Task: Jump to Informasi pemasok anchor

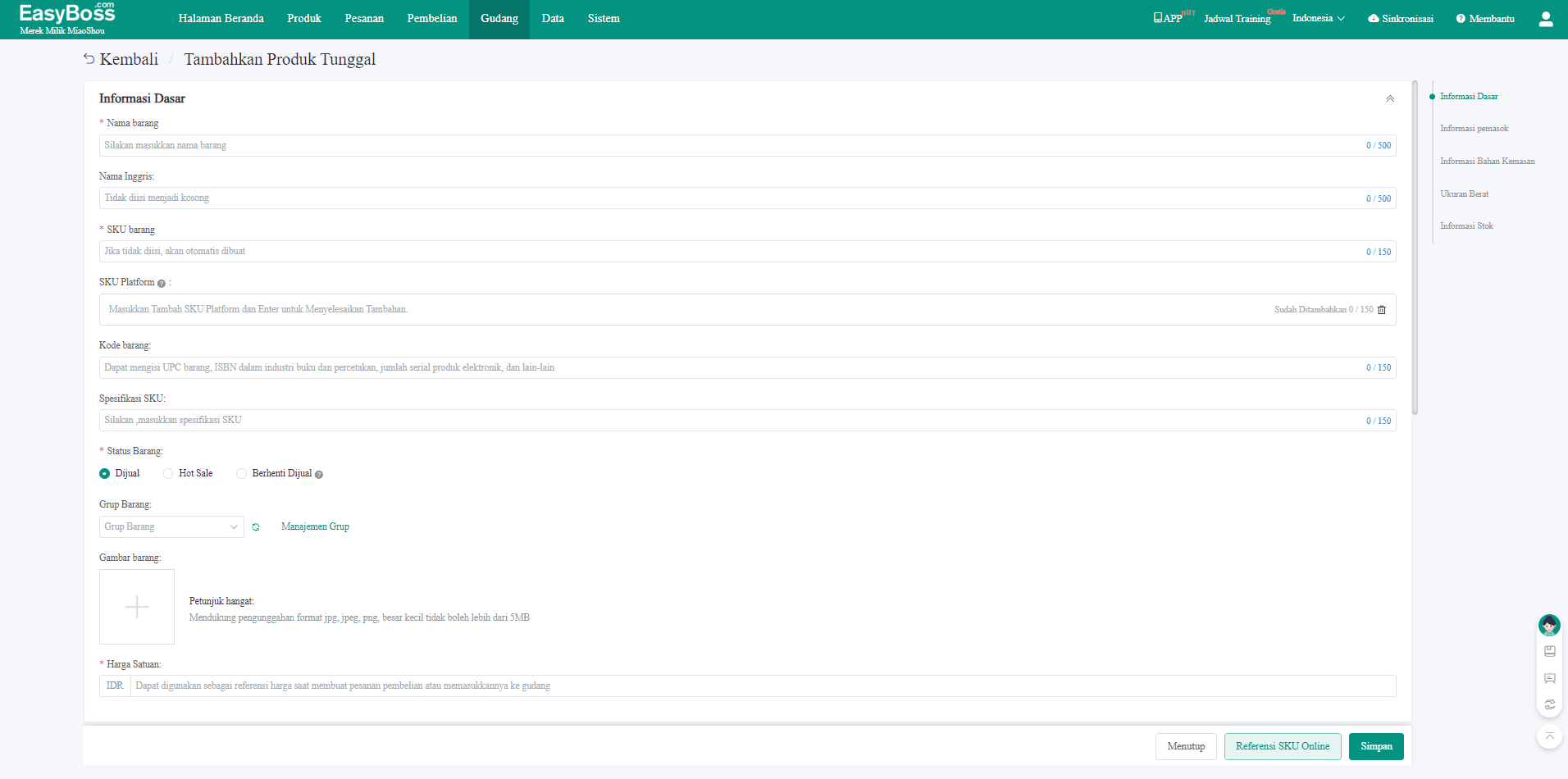Action: coord(1475,129)
